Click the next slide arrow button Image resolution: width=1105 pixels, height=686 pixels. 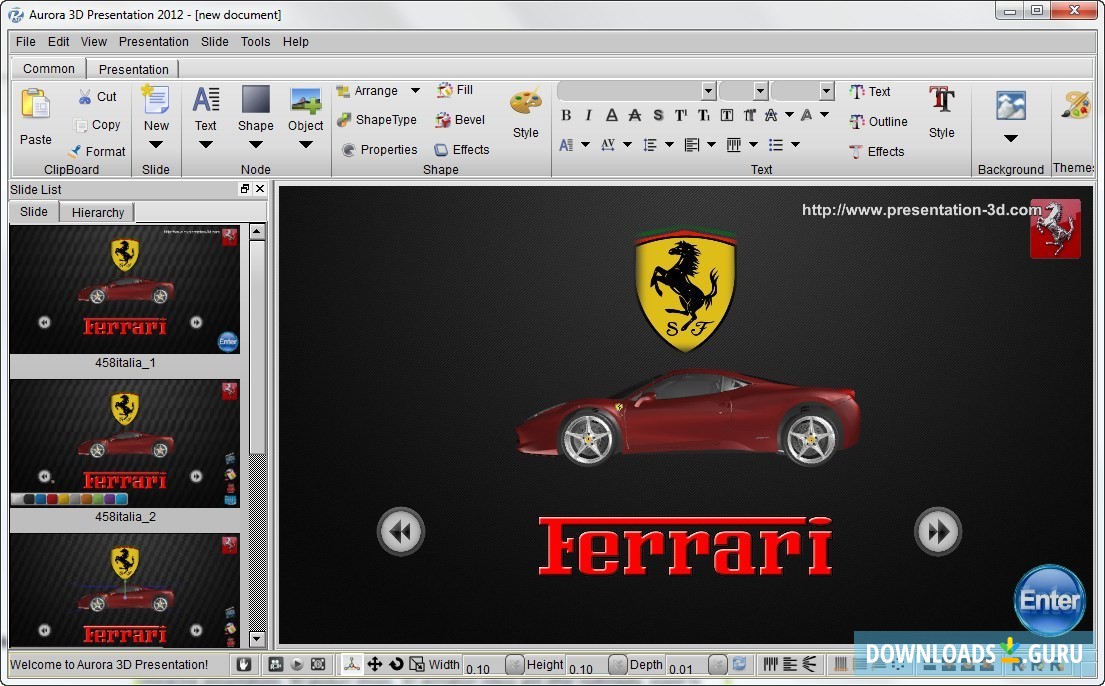pos(937,531)
